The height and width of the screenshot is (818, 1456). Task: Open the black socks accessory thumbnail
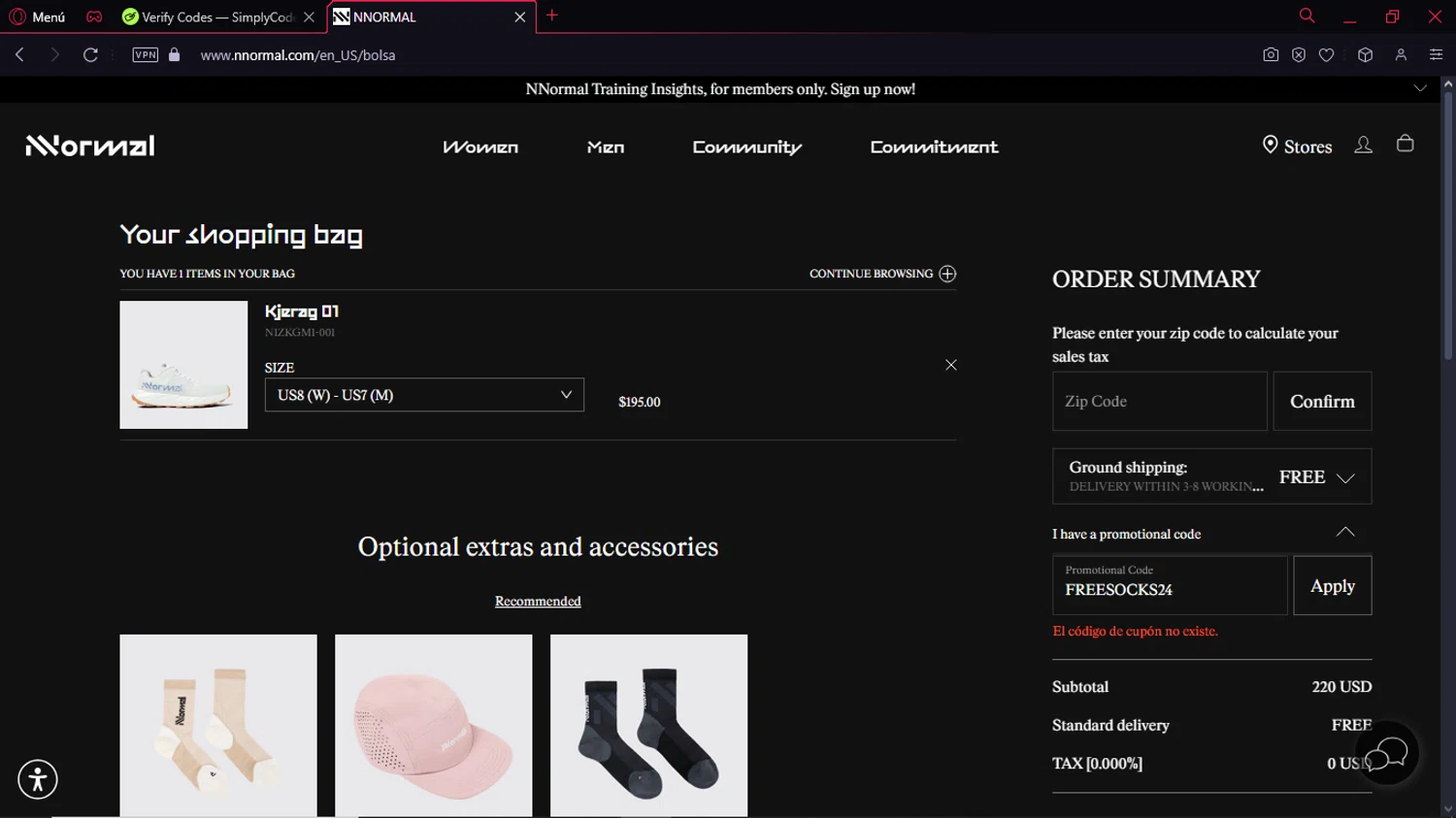point(649,726)
